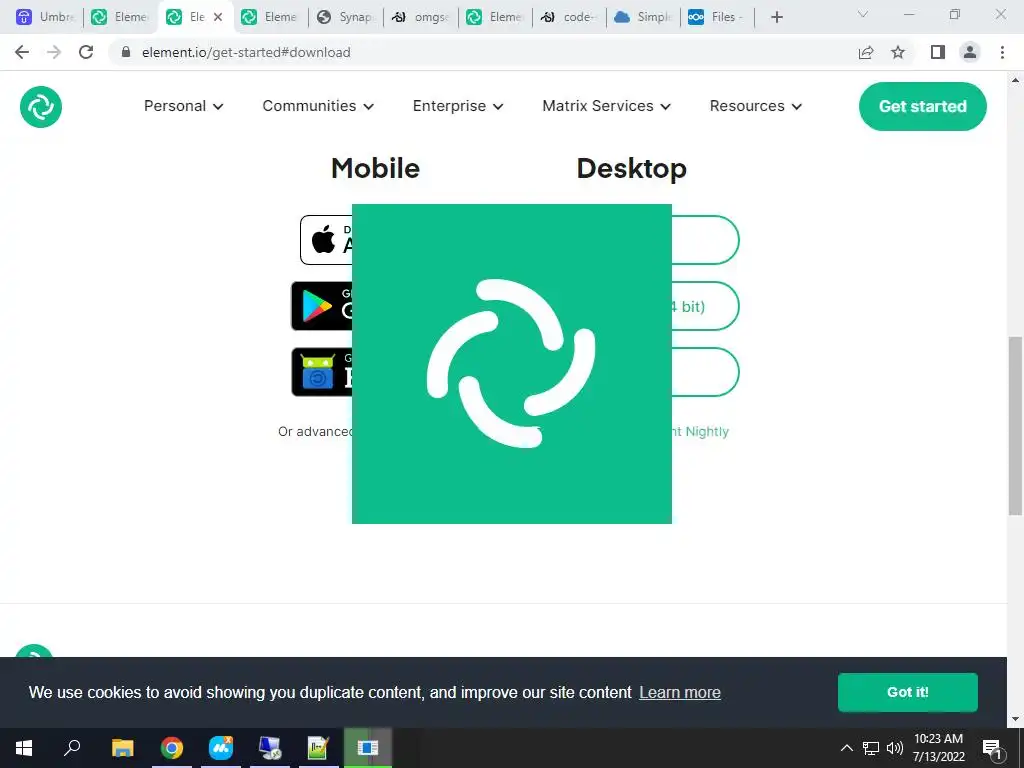Toggle Chrome side panel
The width and height of the screenshot is (1024, 768).
[938, 52]
